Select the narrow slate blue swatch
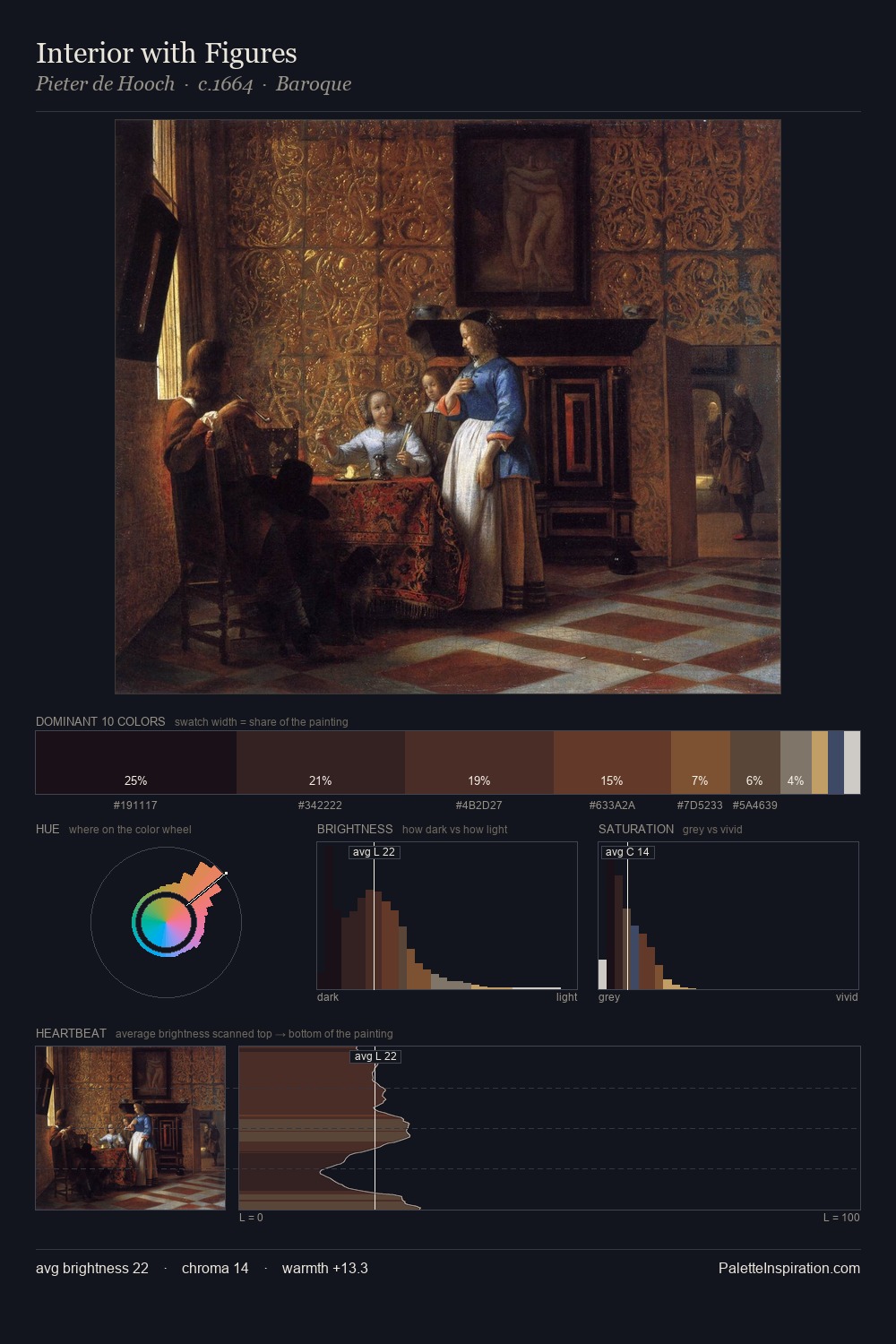Screen dimensions: 896x1344 pyautogui.click(x=836, y=762)
